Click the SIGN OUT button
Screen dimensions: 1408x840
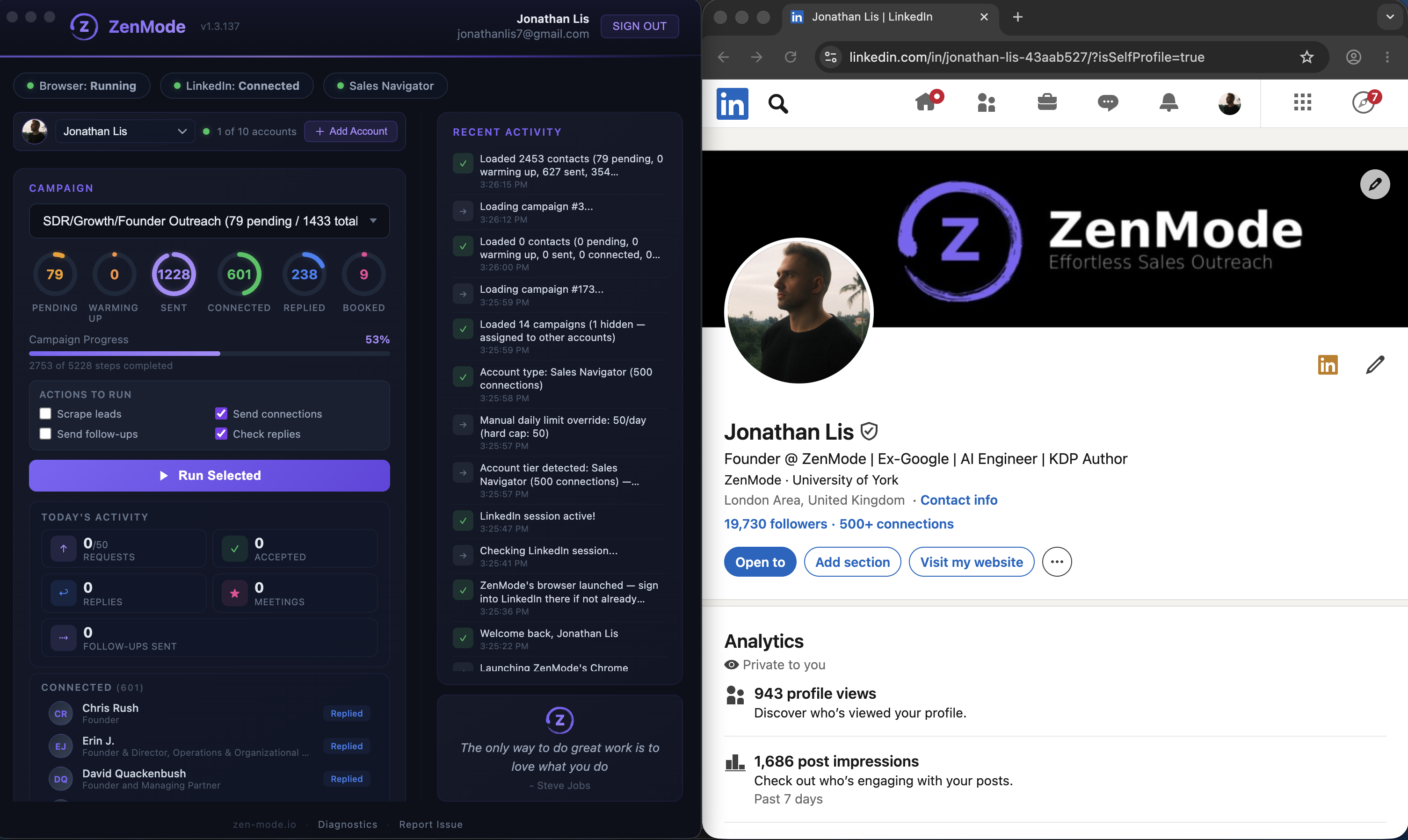coord(639,27)
